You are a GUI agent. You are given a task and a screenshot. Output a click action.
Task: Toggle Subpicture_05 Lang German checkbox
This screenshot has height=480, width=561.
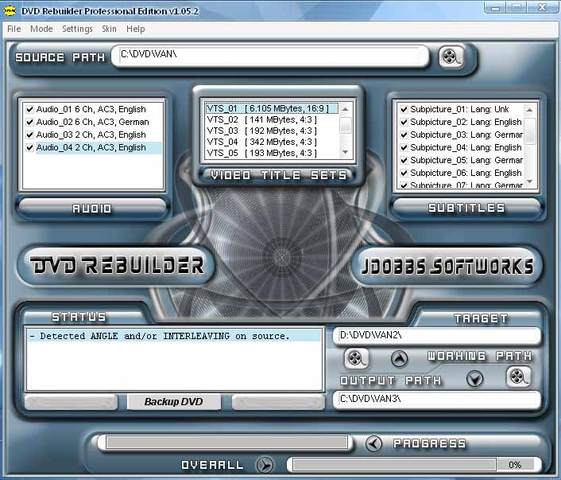(x=404, y=160)
